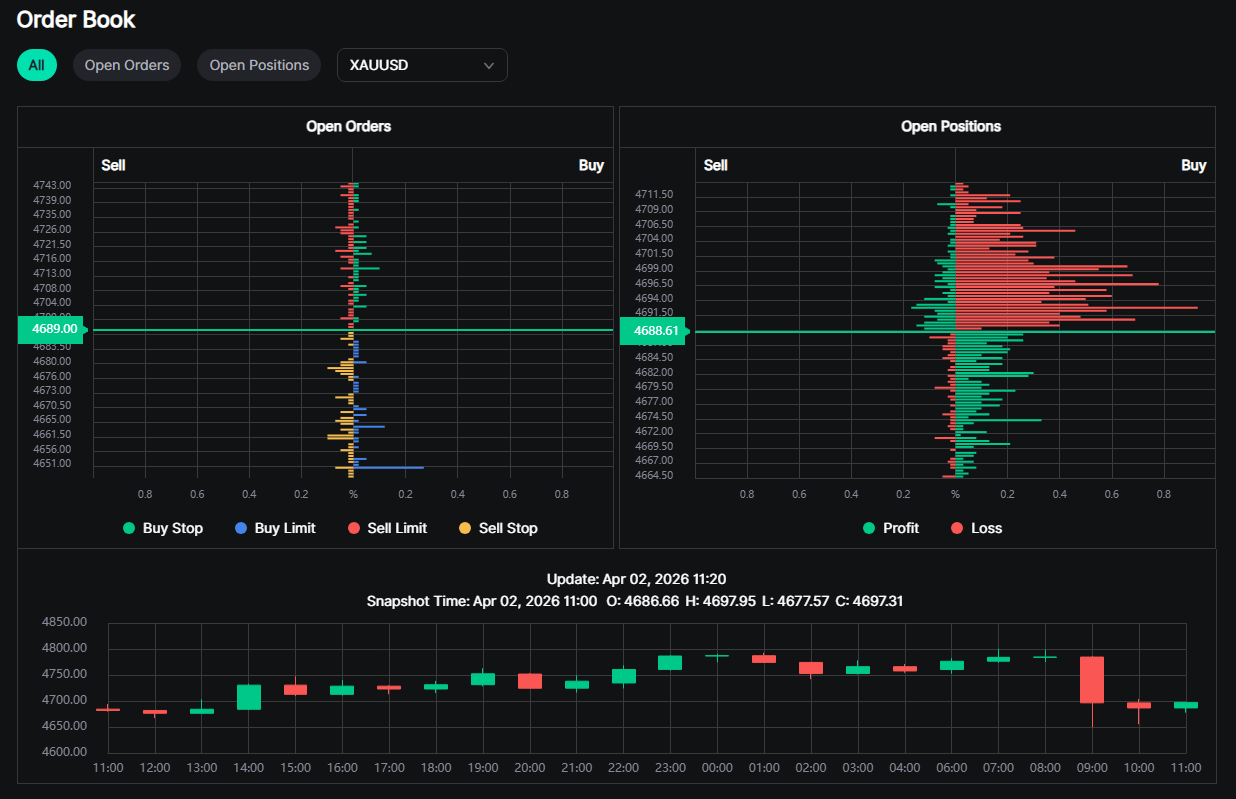The width and height of the screenshot is (1236, 799).
Task: Toggle Buy Stop legend green dot
Action: pos(129,528)
